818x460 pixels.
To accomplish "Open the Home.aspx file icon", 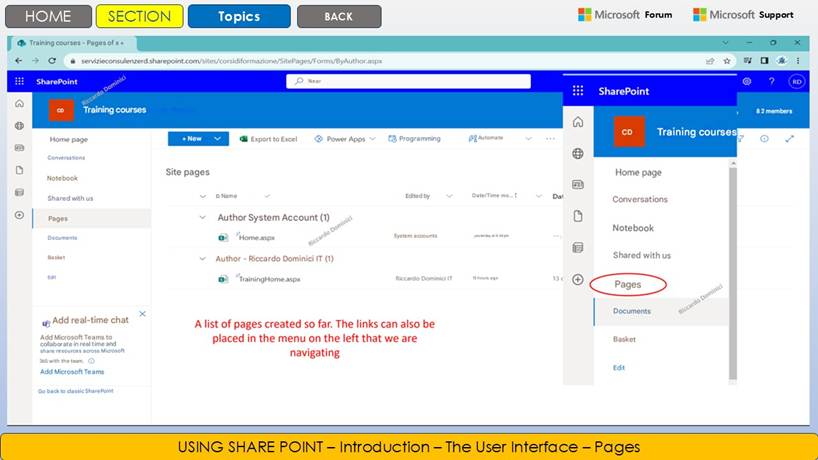I will point(223,237).
